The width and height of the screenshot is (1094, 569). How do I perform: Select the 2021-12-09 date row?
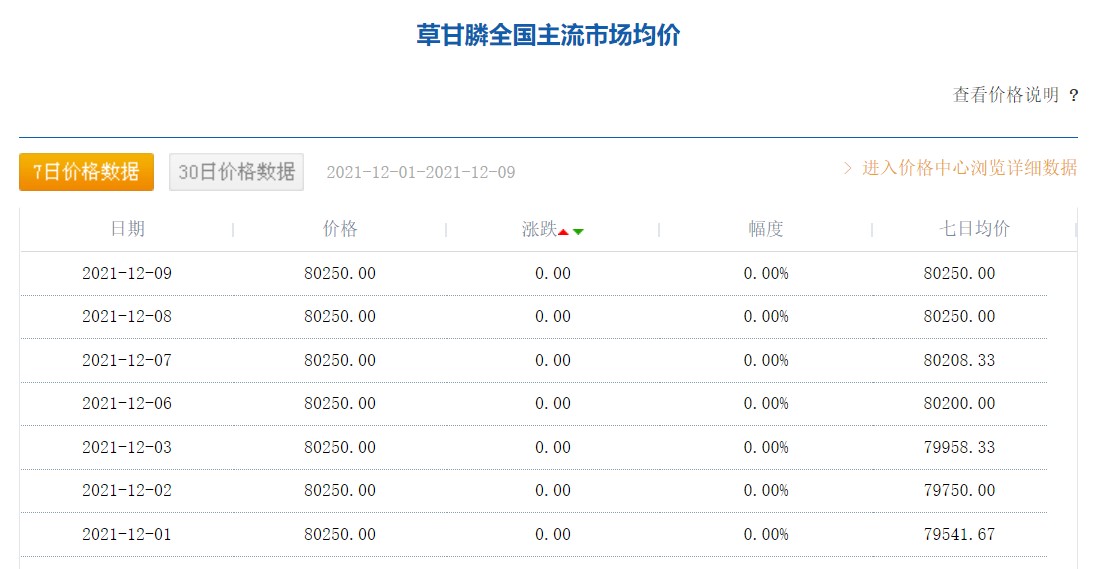pos(534,273)
